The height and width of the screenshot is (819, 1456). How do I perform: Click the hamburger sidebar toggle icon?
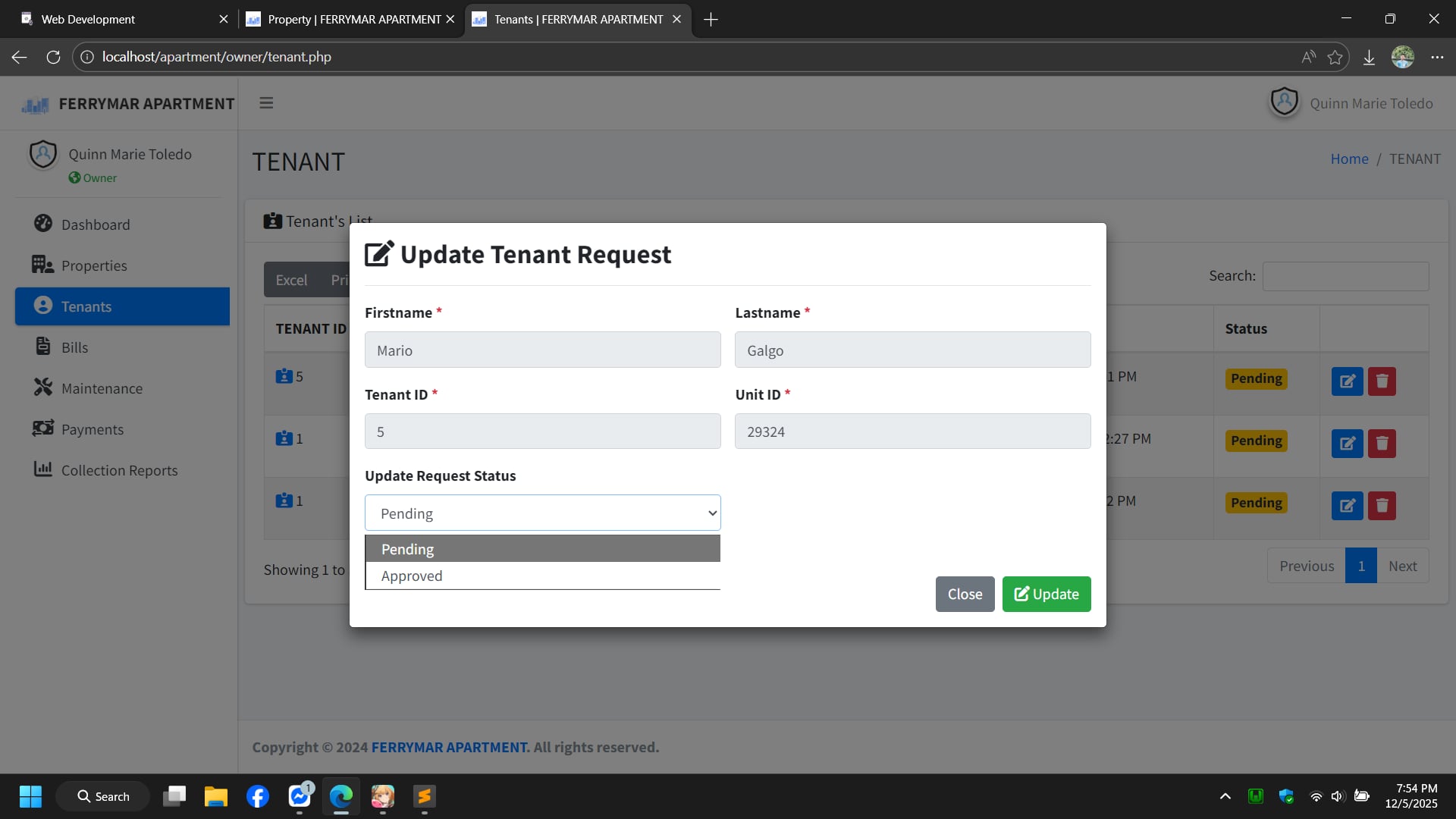pos(266,103)
